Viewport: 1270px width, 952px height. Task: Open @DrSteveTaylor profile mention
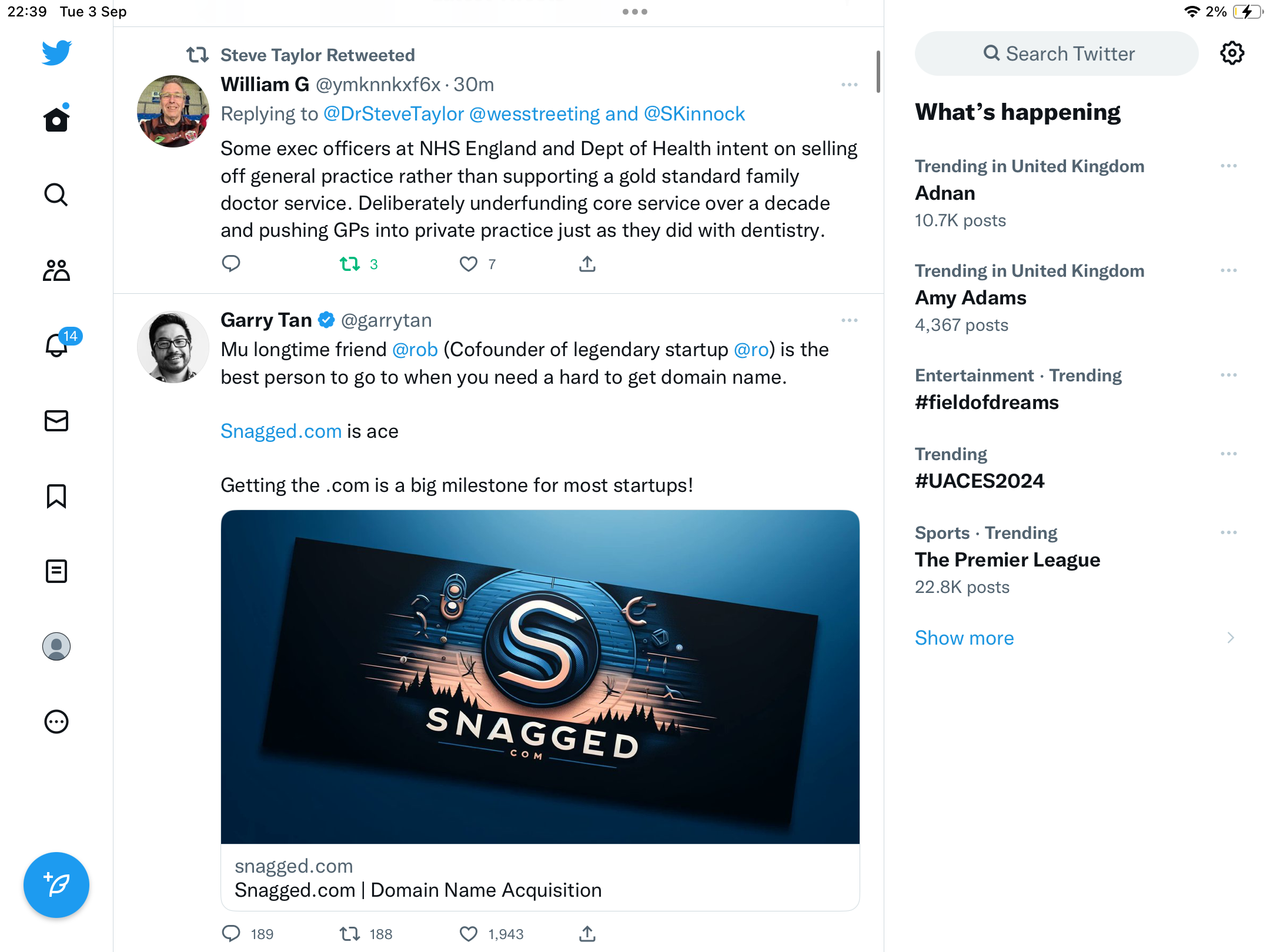[394, 114]
